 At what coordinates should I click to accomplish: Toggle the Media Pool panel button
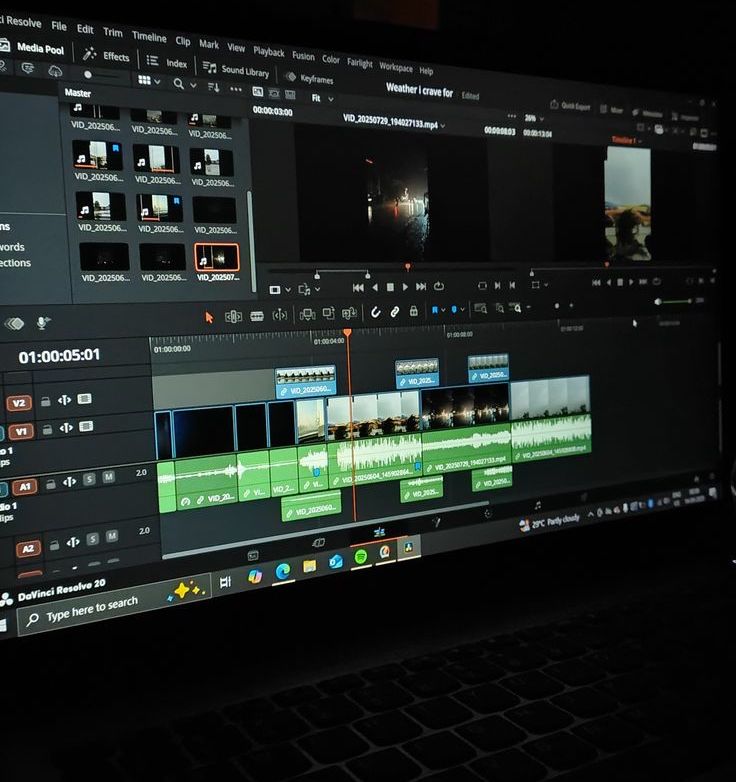(32, 48)
